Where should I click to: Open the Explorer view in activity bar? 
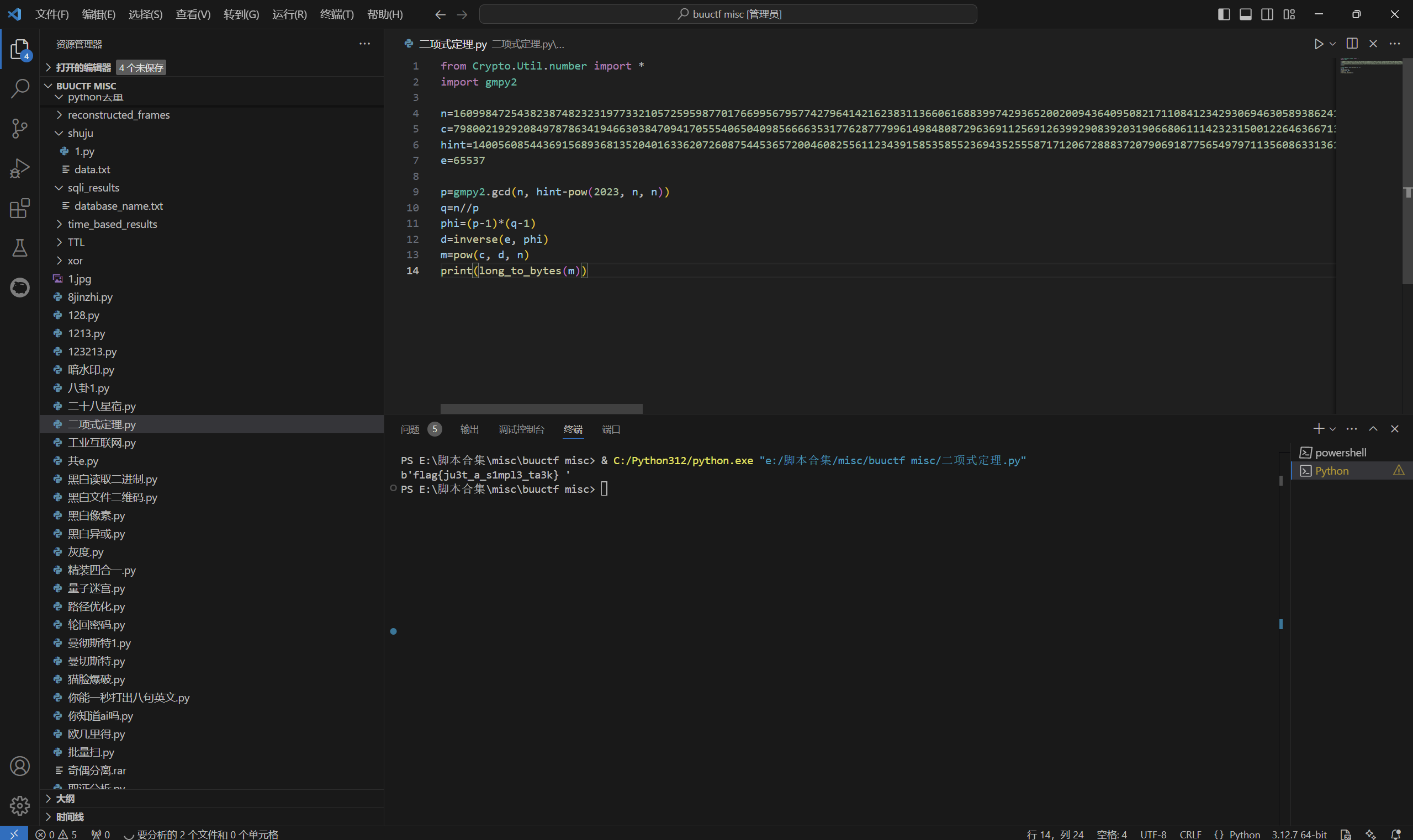(20, 49)
